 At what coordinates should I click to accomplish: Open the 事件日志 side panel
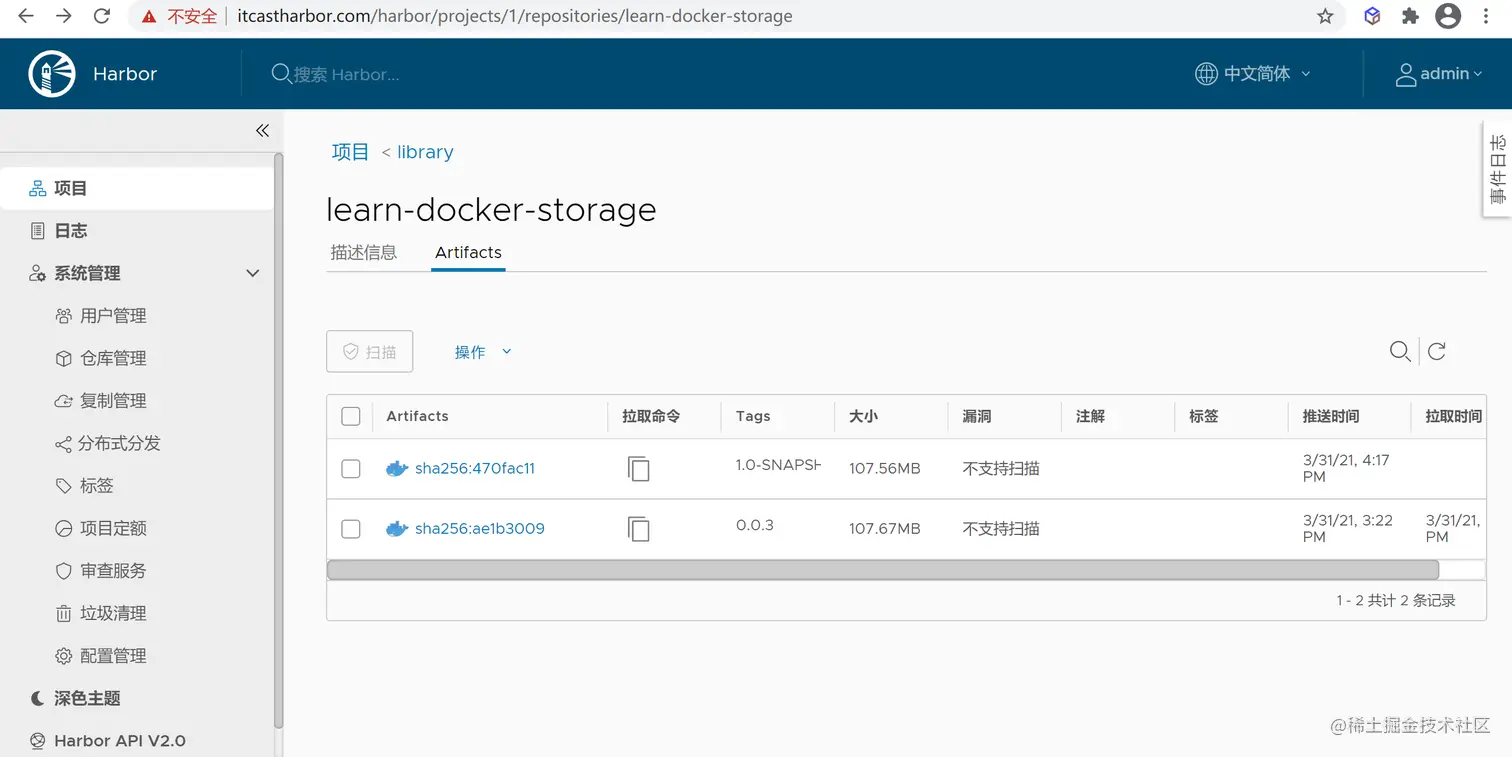pos(1496,168)
